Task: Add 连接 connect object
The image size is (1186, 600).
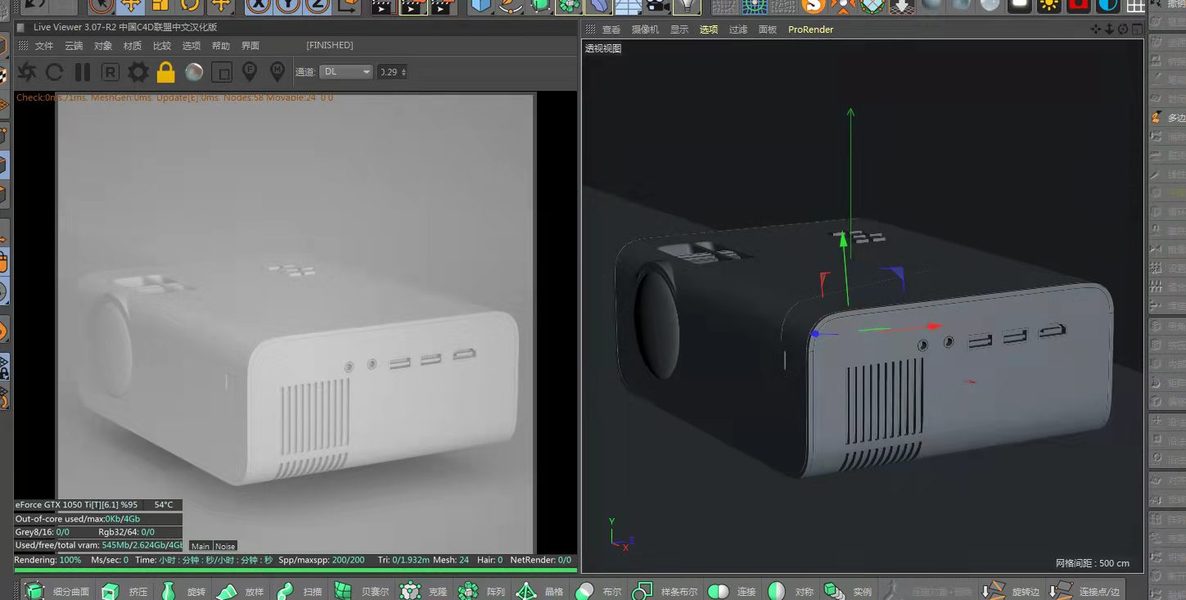Action: [731, 591]
